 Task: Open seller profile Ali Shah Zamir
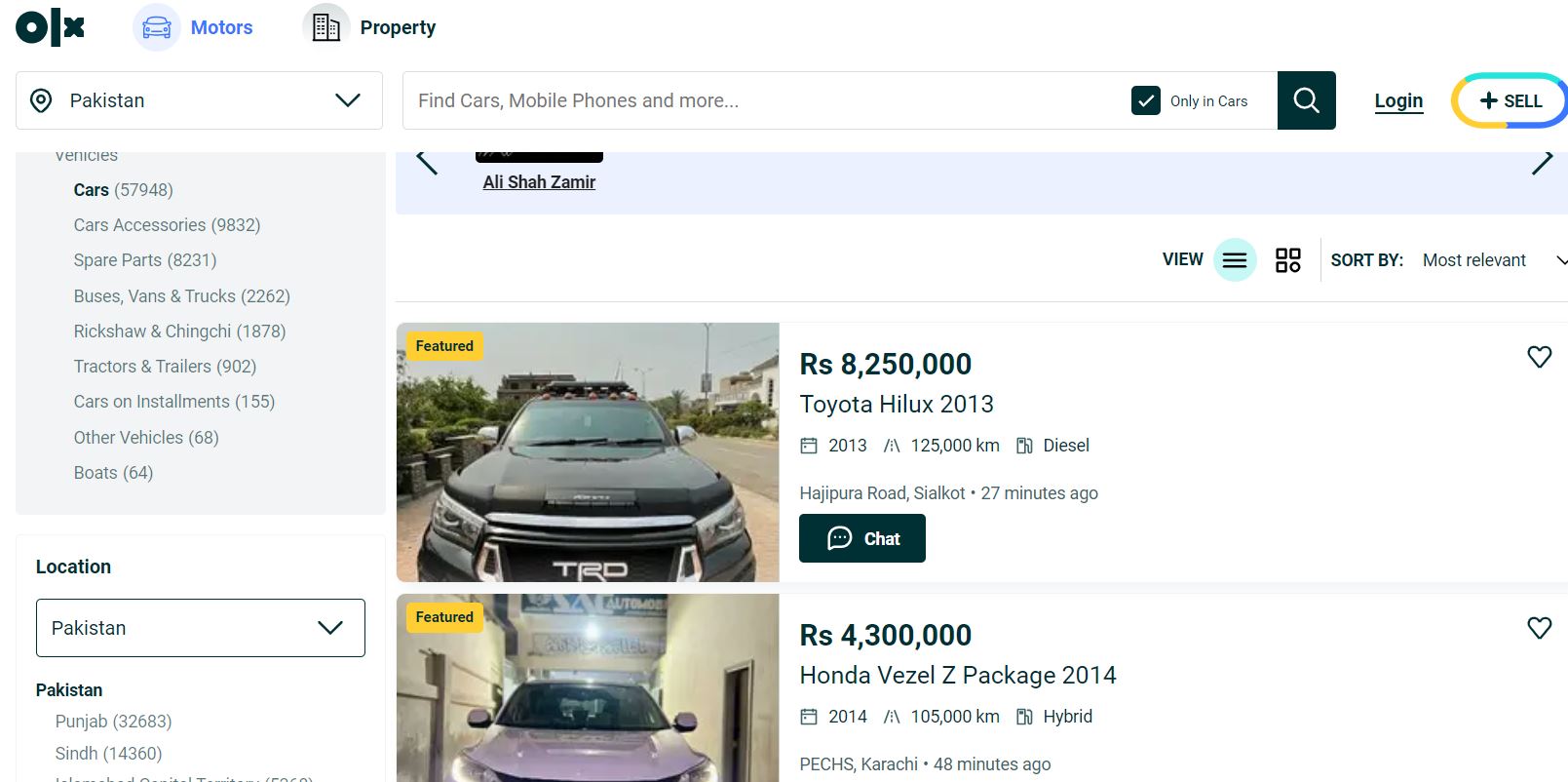[539, 181]
